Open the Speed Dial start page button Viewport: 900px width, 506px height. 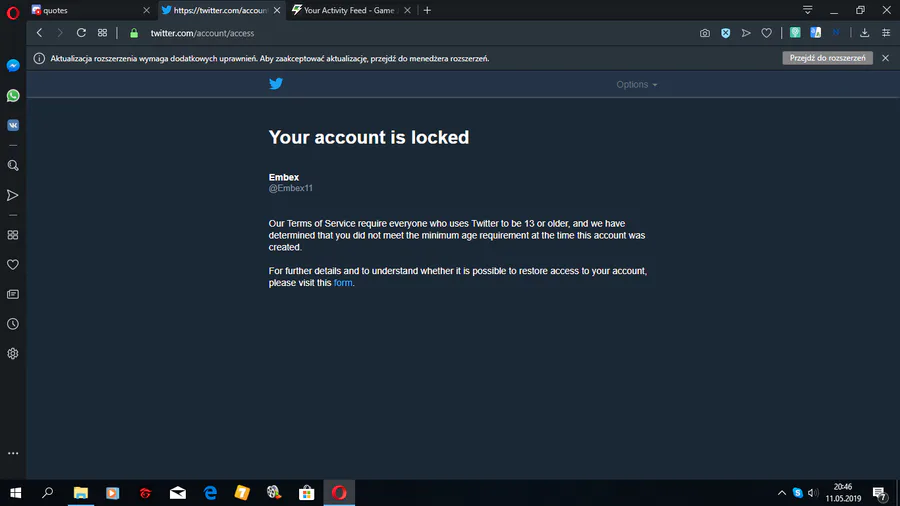coord(102,33)
